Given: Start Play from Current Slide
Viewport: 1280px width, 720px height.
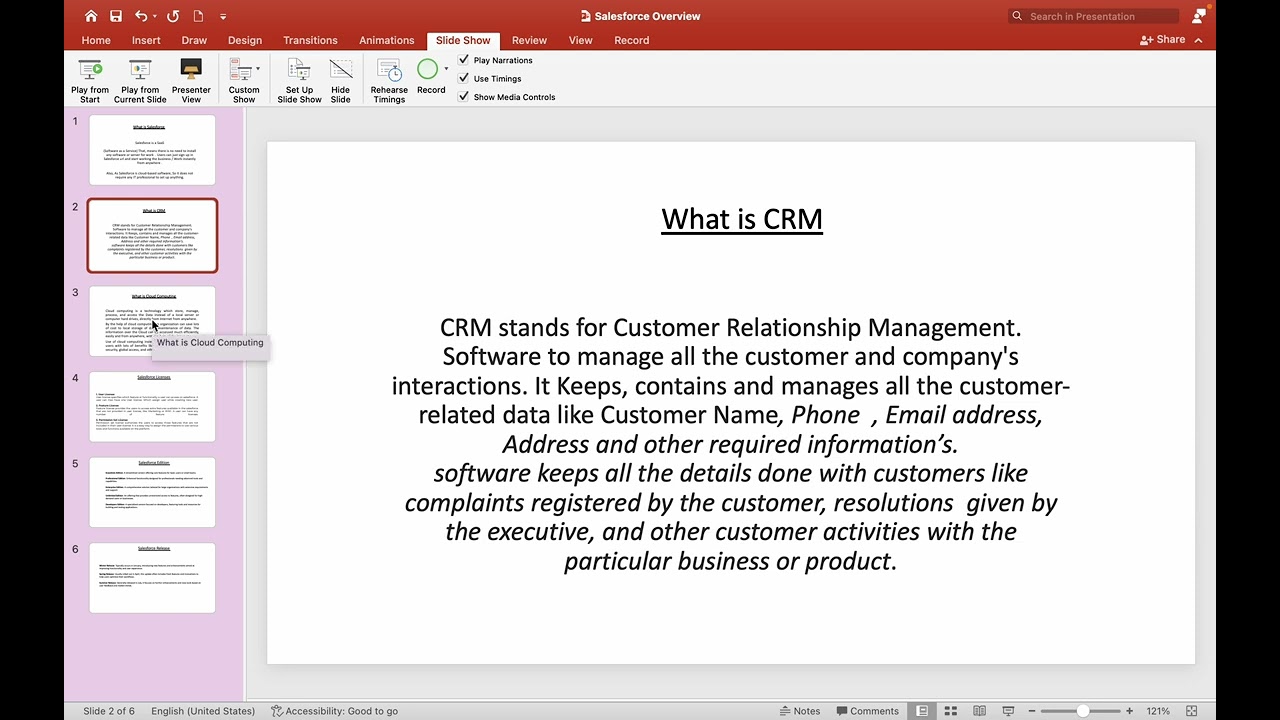Looking at the screenshot, I should click(x=140, y=81).
